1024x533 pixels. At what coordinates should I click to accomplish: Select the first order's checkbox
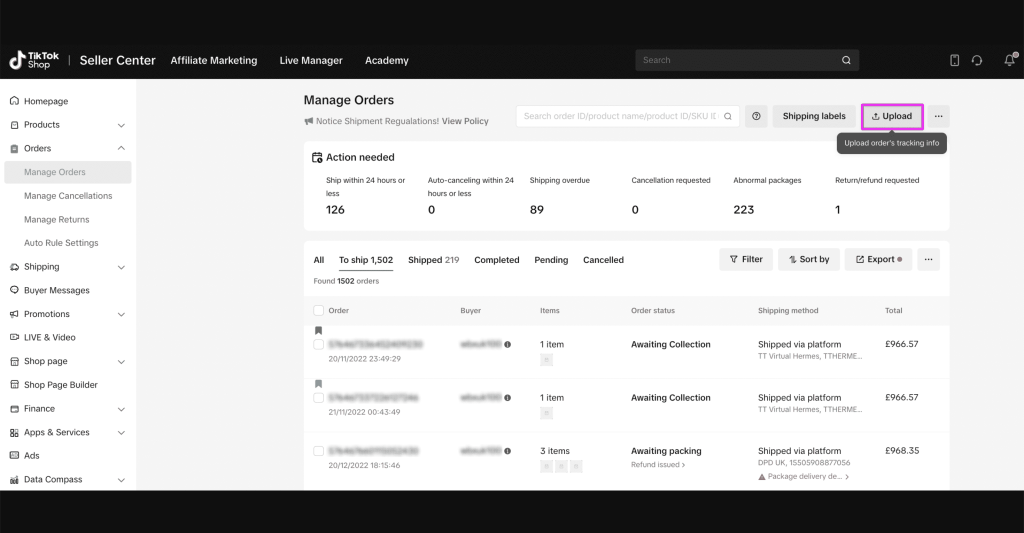coord(319,344)
